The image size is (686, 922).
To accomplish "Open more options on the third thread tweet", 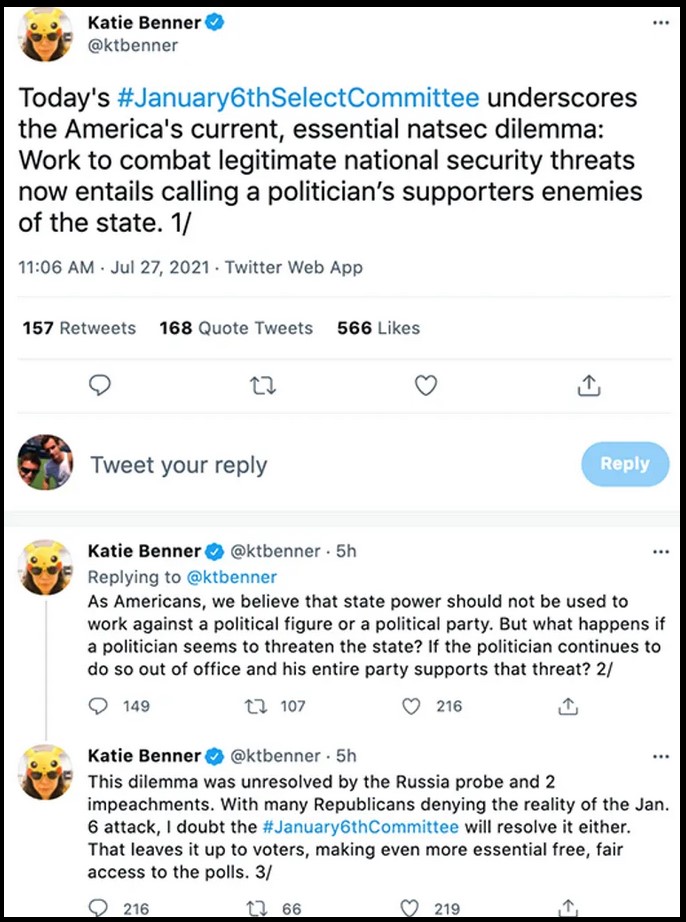I will [x=660, y=754].
